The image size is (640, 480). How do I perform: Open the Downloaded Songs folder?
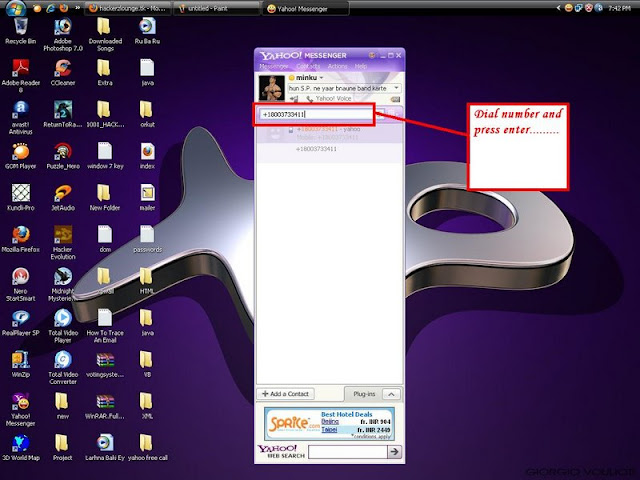(x=105, y=34)
